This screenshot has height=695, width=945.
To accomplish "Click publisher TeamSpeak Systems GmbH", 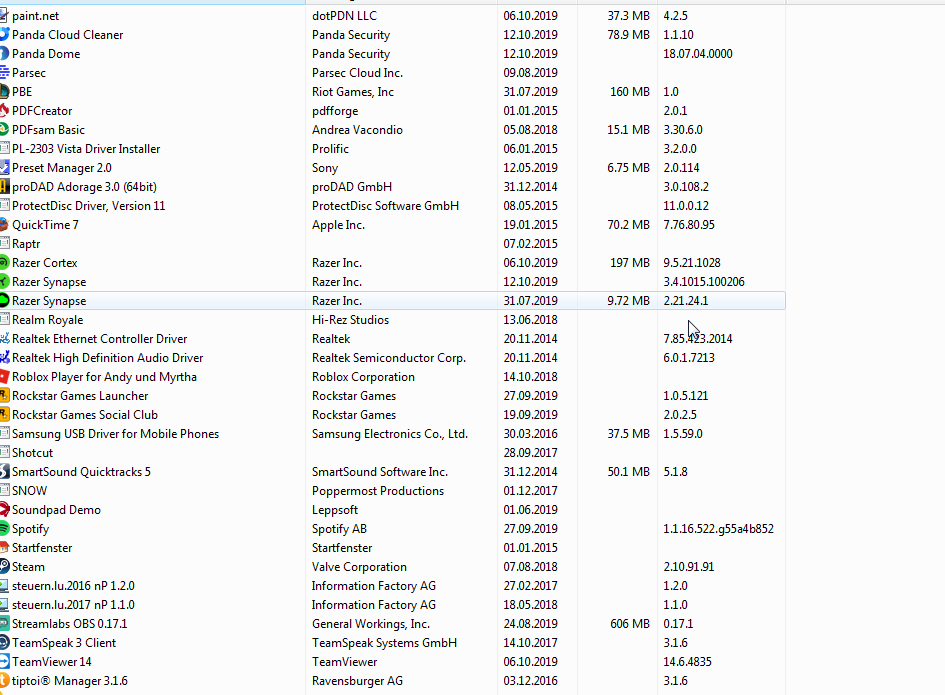I will click(385, 643).
